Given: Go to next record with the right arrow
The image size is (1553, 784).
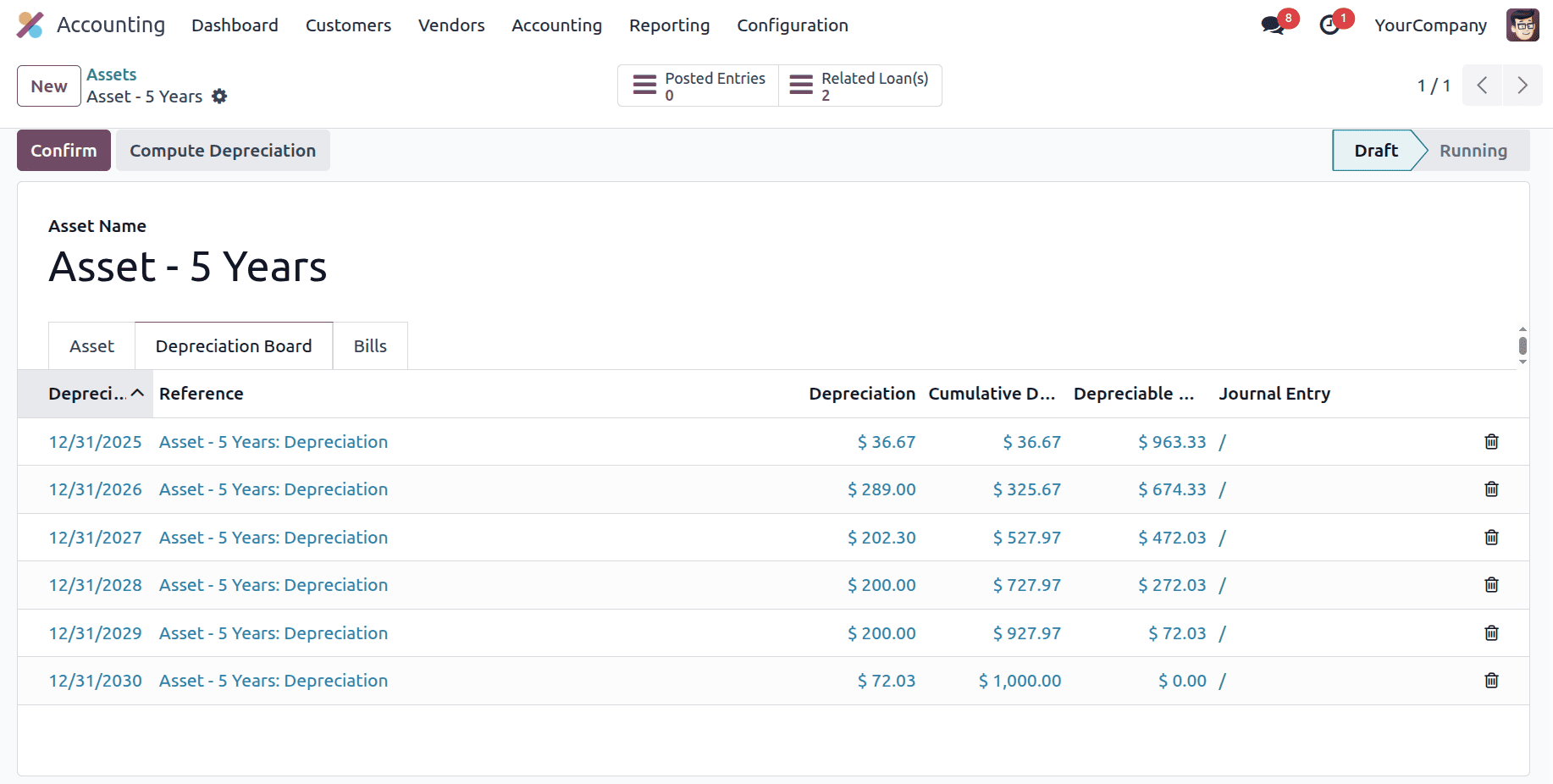Looking at the screenshot, I should (x=1523, y=85).
